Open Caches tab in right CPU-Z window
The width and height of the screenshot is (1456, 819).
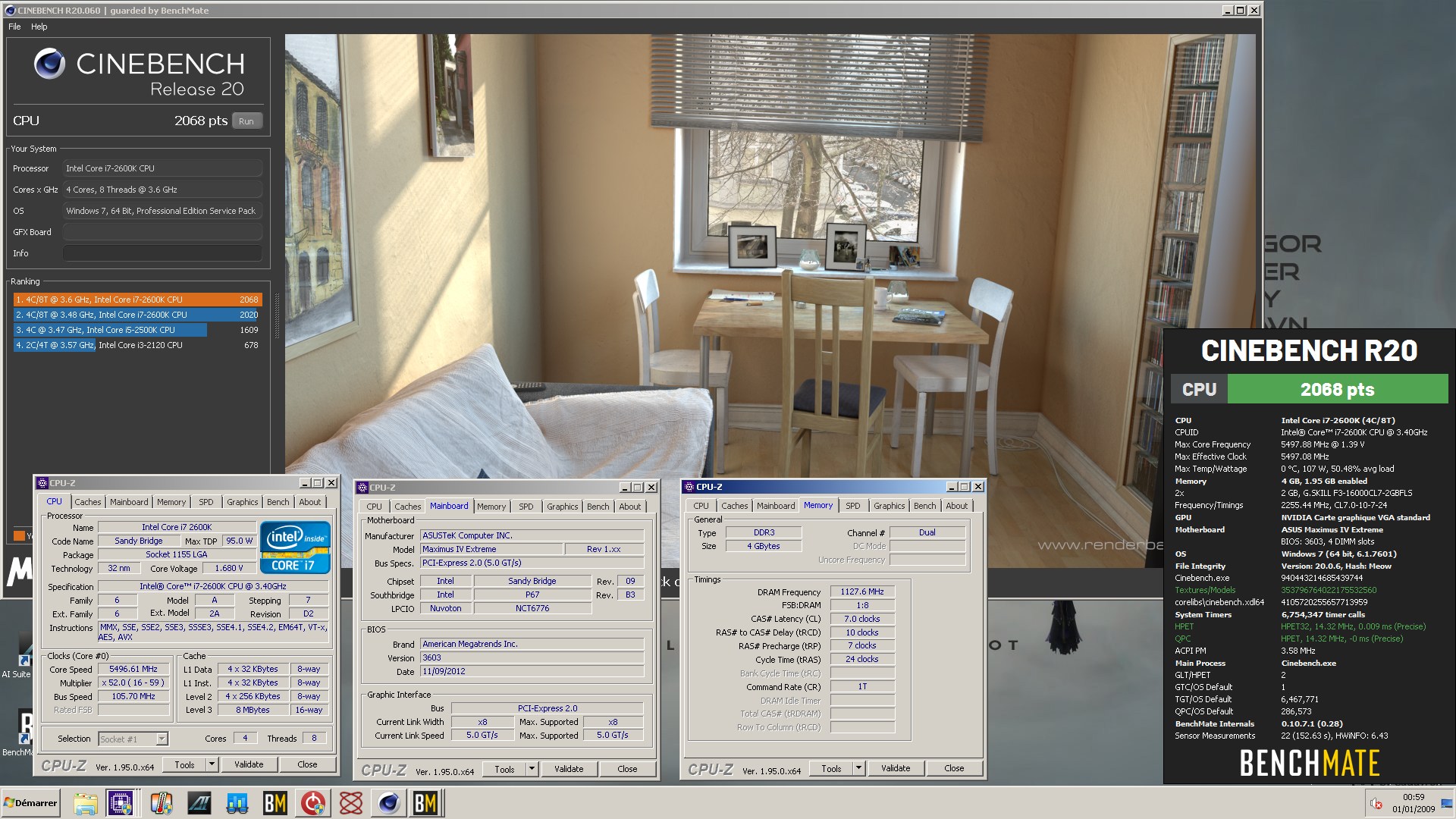pyautogui.click(x=734, y=506)
